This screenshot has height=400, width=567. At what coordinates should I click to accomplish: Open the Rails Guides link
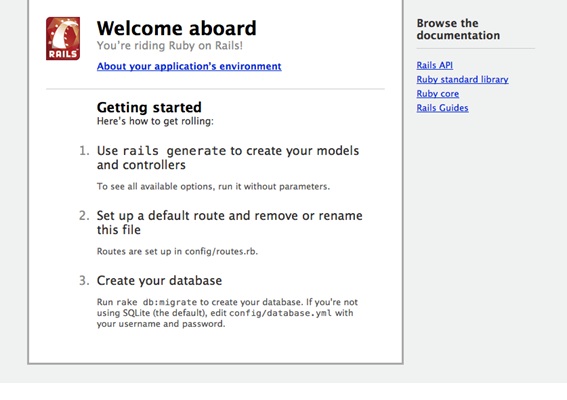[x=442, y=108]
